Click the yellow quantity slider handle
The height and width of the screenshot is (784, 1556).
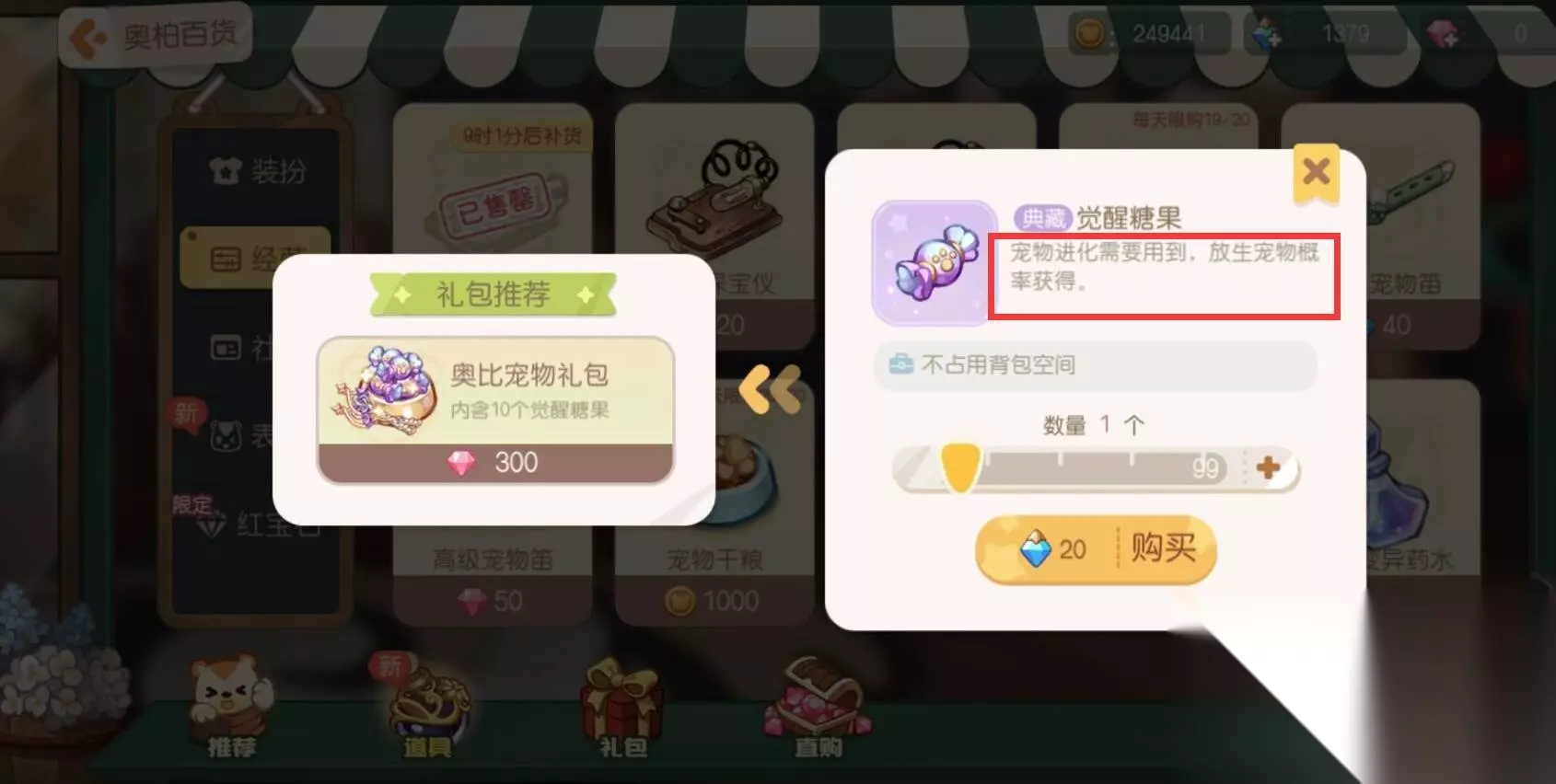[959, 467]
